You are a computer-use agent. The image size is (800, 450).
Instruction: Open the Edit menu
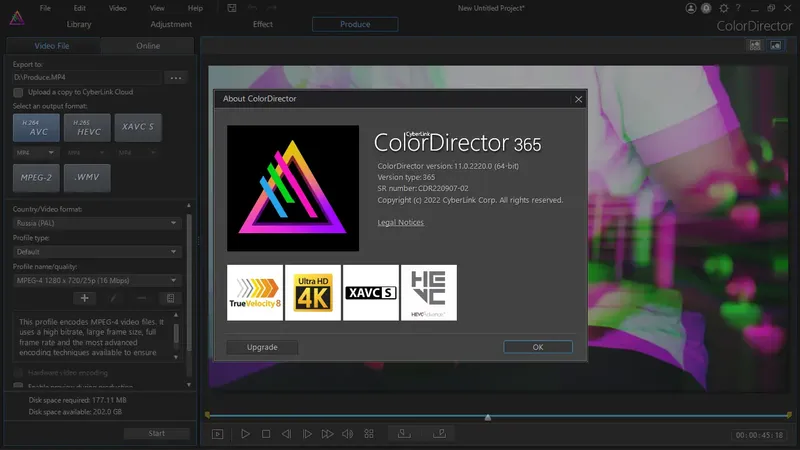80,8
